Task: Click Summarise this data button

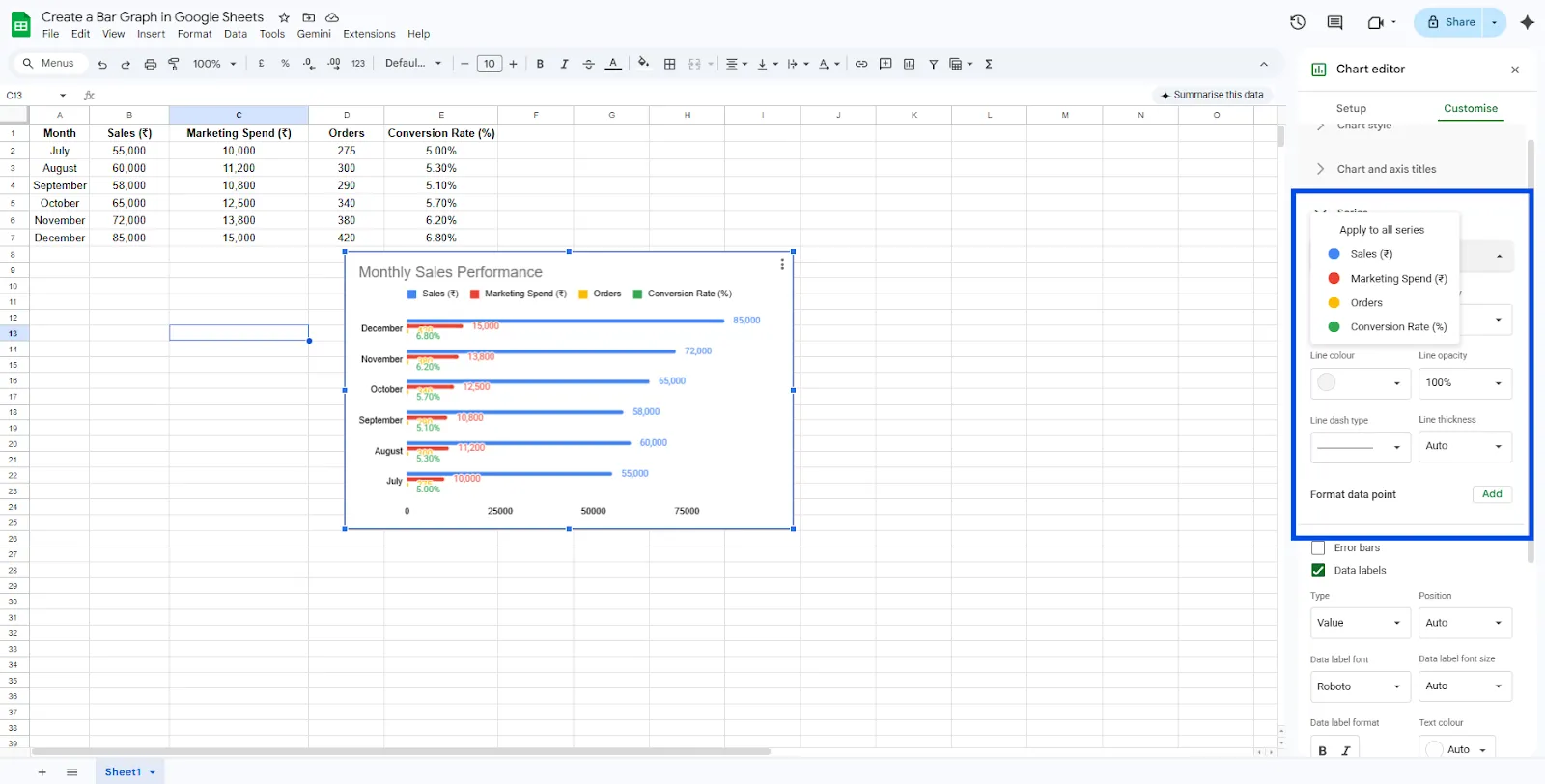Action: coord(1213,95)
